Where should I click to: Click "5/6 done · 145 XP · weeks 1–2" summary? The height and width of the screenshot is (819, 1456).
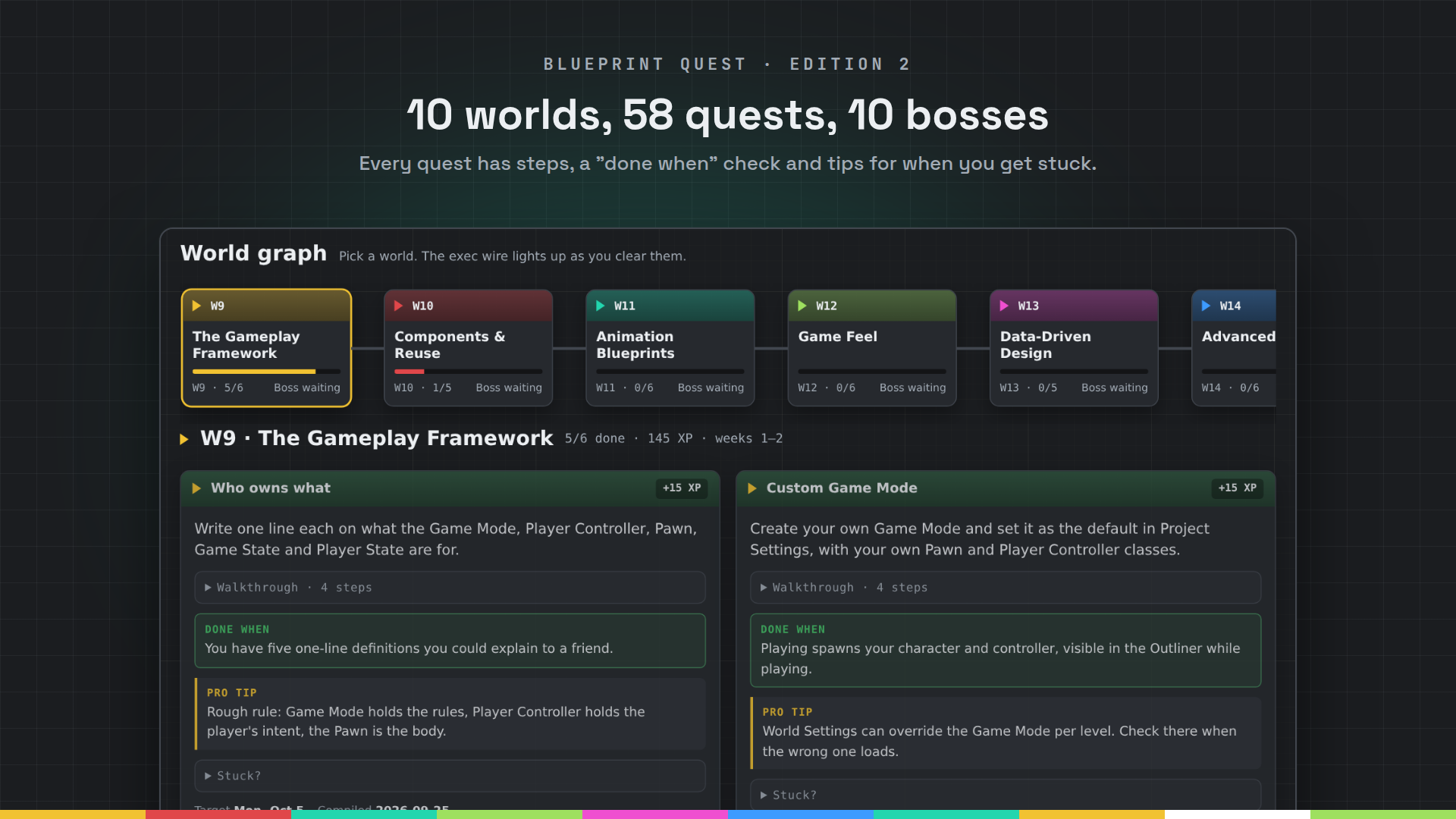(673, 438)
